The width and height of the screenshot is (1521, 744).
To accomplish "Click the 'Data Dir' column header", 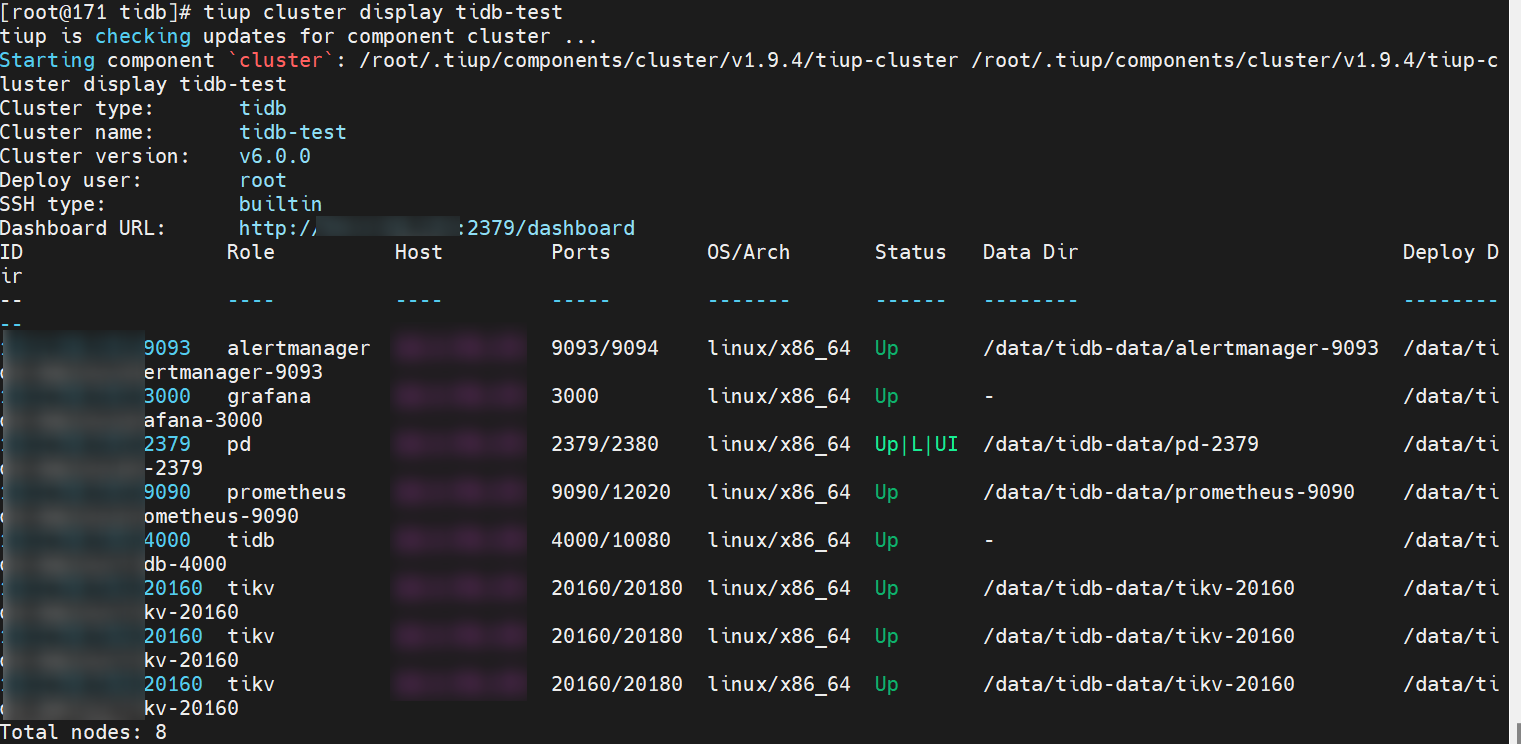I will (1031, 252).
